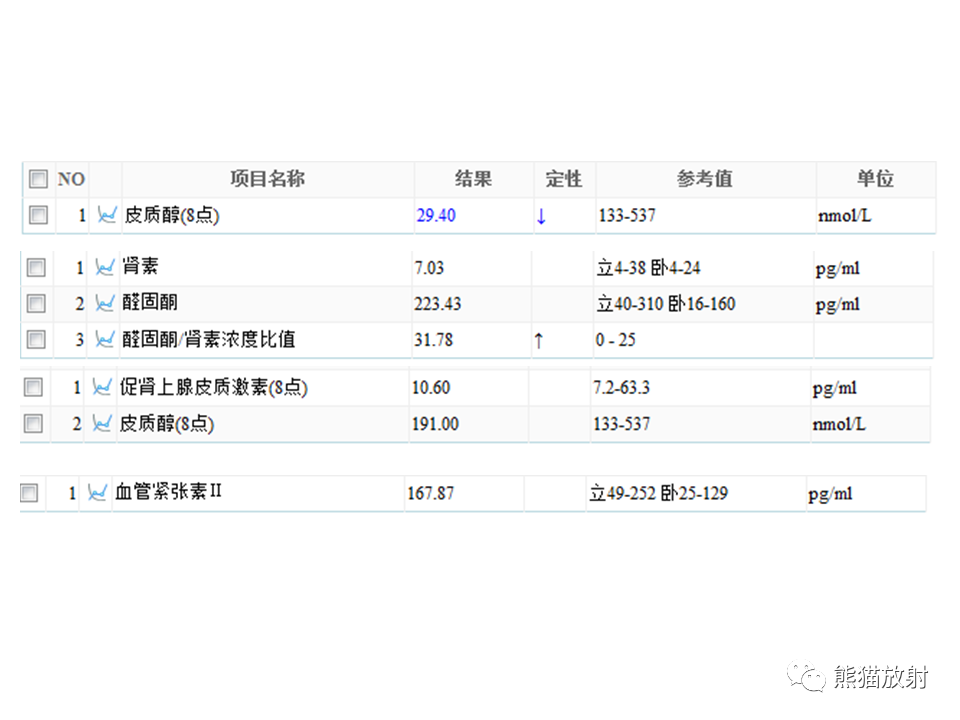
Task: Select the 肾素 item name
Action: (140, 266)
